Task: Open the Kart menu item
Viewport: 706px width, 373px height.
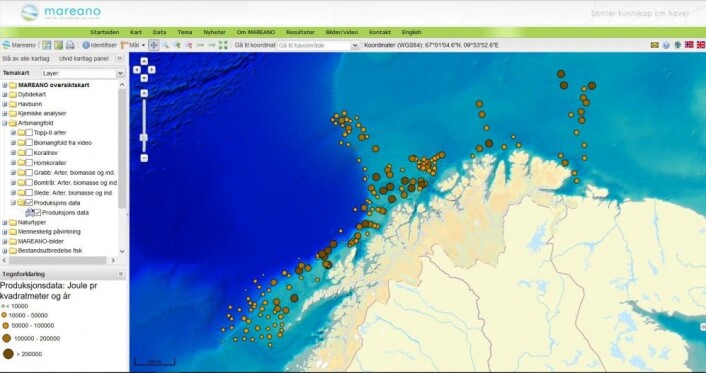Action: (136, 32)
